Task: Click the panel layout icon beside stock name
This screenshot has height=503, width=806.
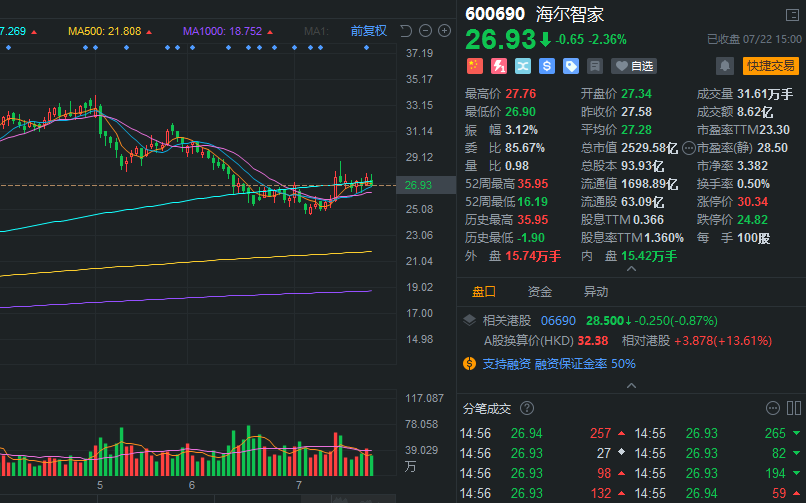Action: click(792, 15)
